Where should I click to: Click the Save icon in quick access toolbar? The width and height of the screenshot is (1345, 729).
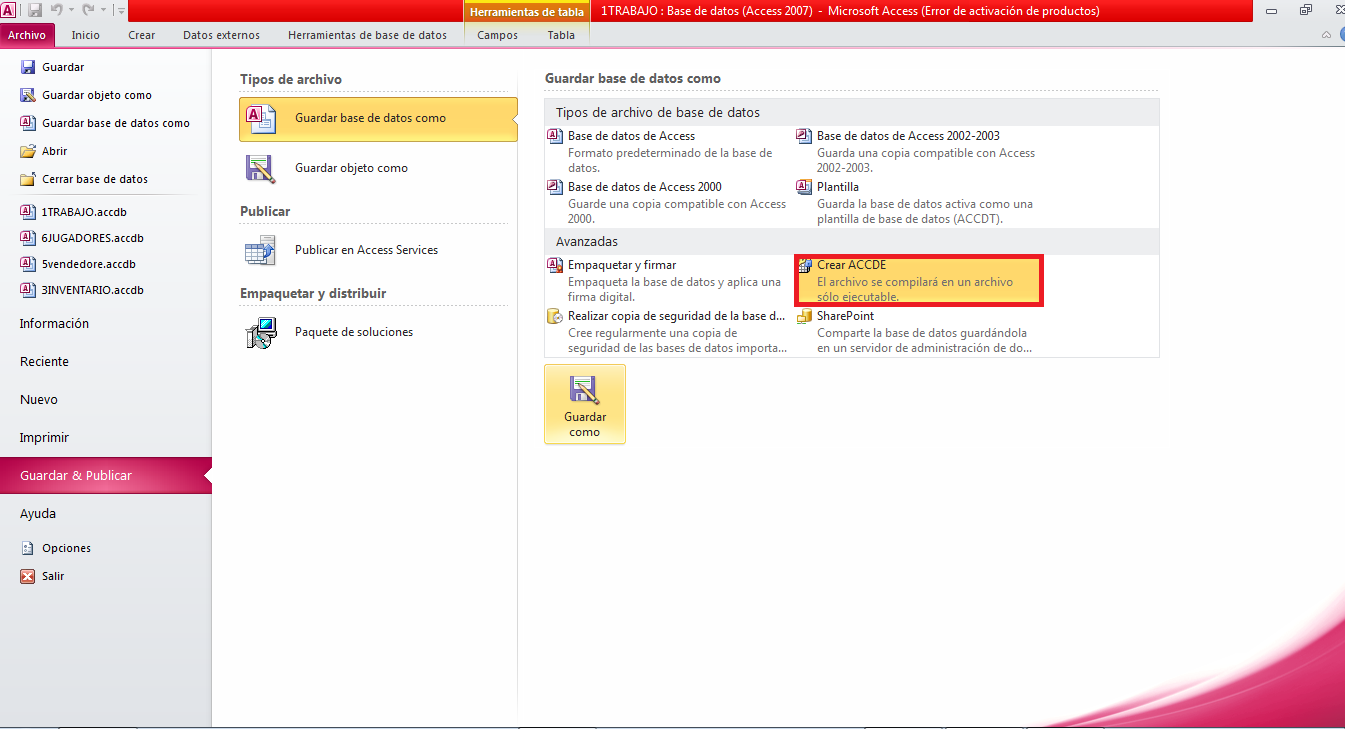34,9
